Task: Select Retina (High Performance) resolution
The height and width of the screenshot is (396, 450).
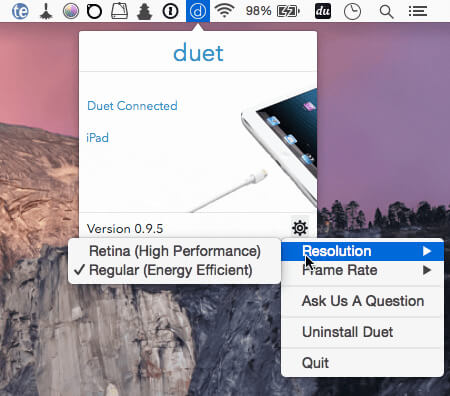Action: (x=174, y=251)
